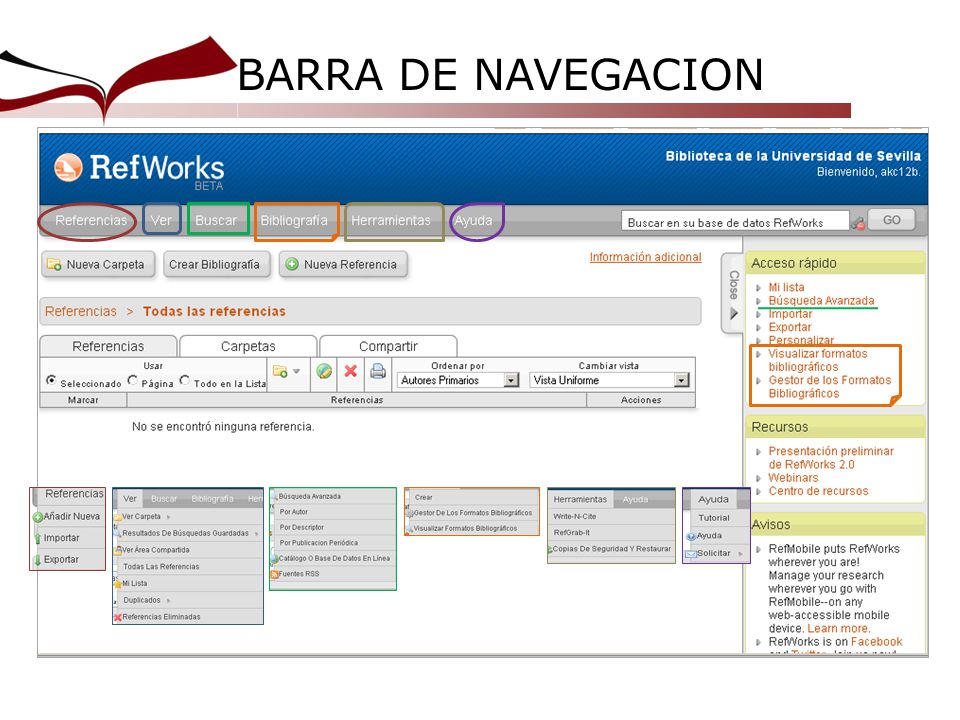Open Centro de recursos link

818,491
